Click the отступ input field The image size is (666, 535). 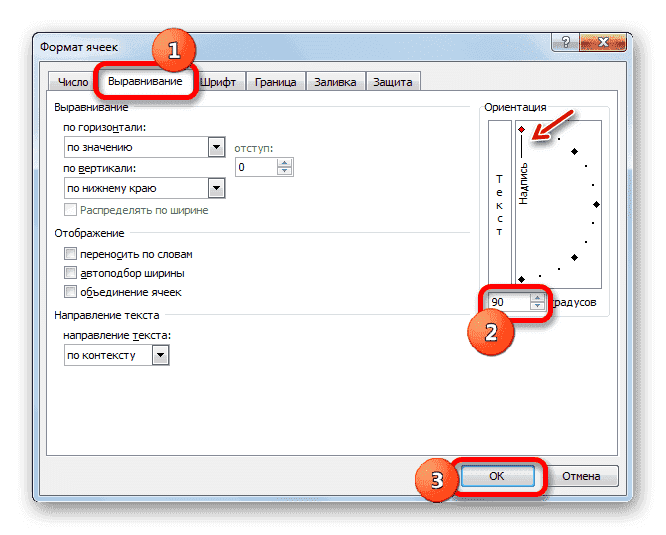[256, 167]
